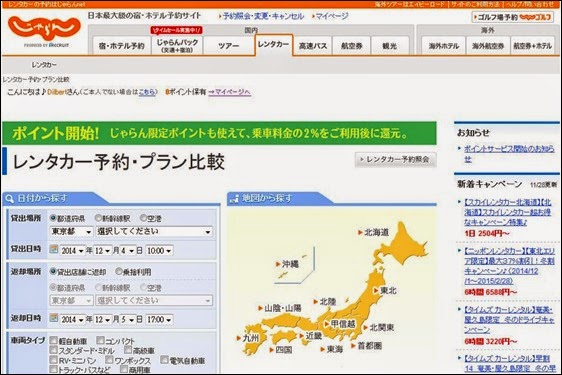Check the コンパクト vehicle type
The width and height of the screenshot is (562, 375).
101,340
